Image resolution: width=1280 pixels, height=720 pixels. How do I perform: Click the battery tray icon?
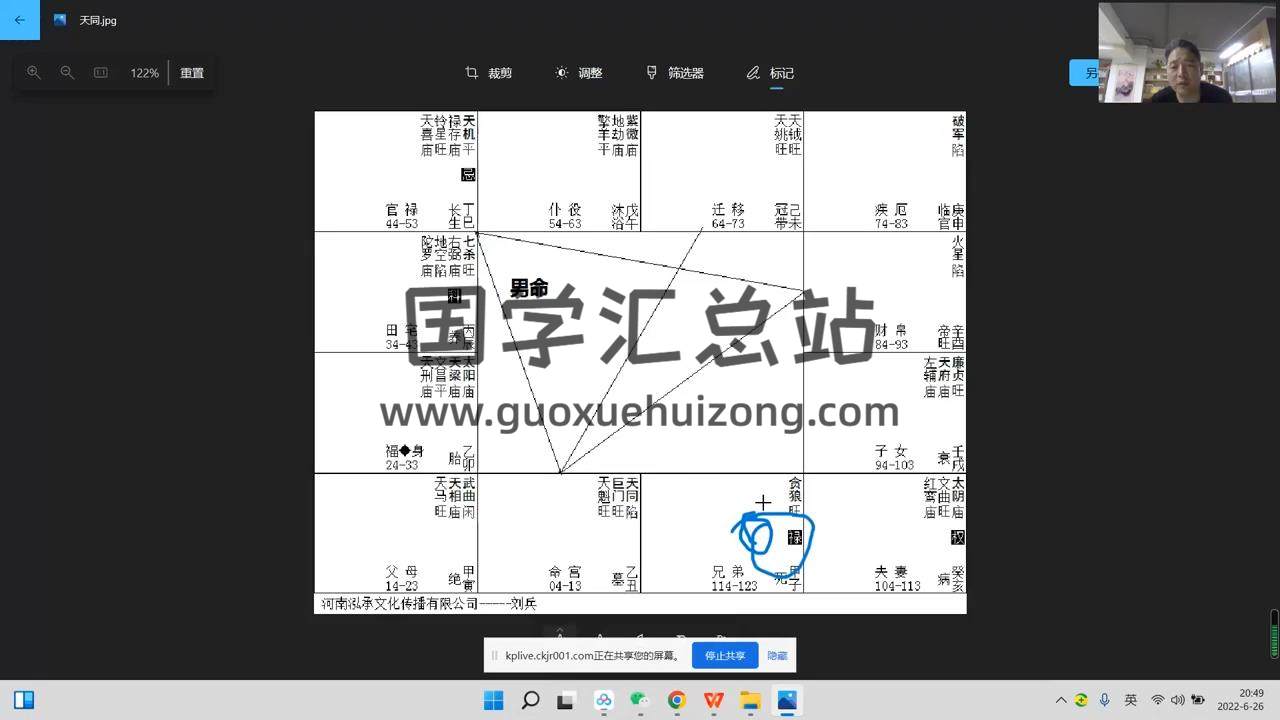1198,700
